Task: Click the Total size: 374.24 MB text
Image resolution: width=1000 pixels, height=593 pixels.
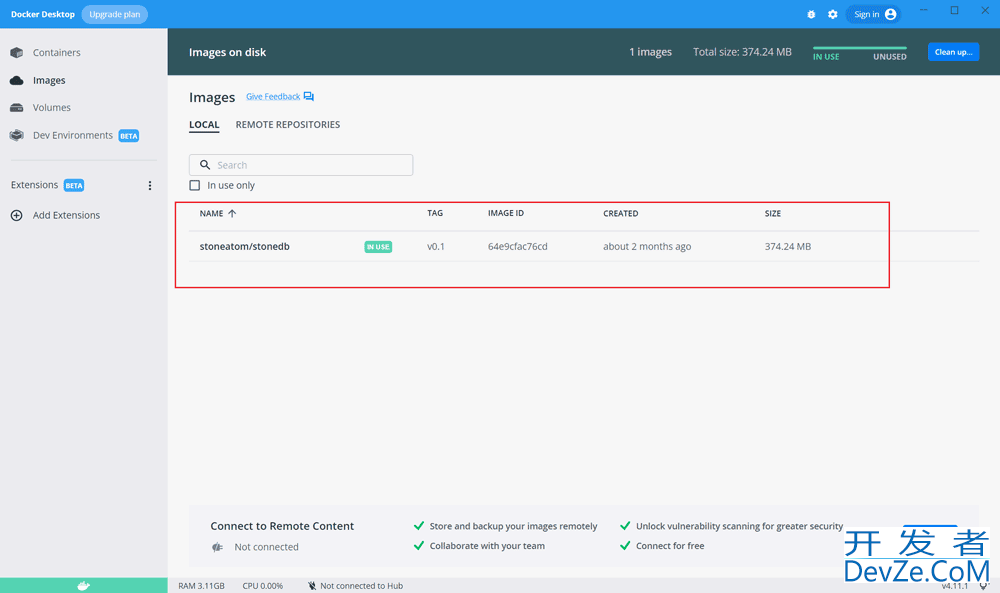Action: (742, 52)
